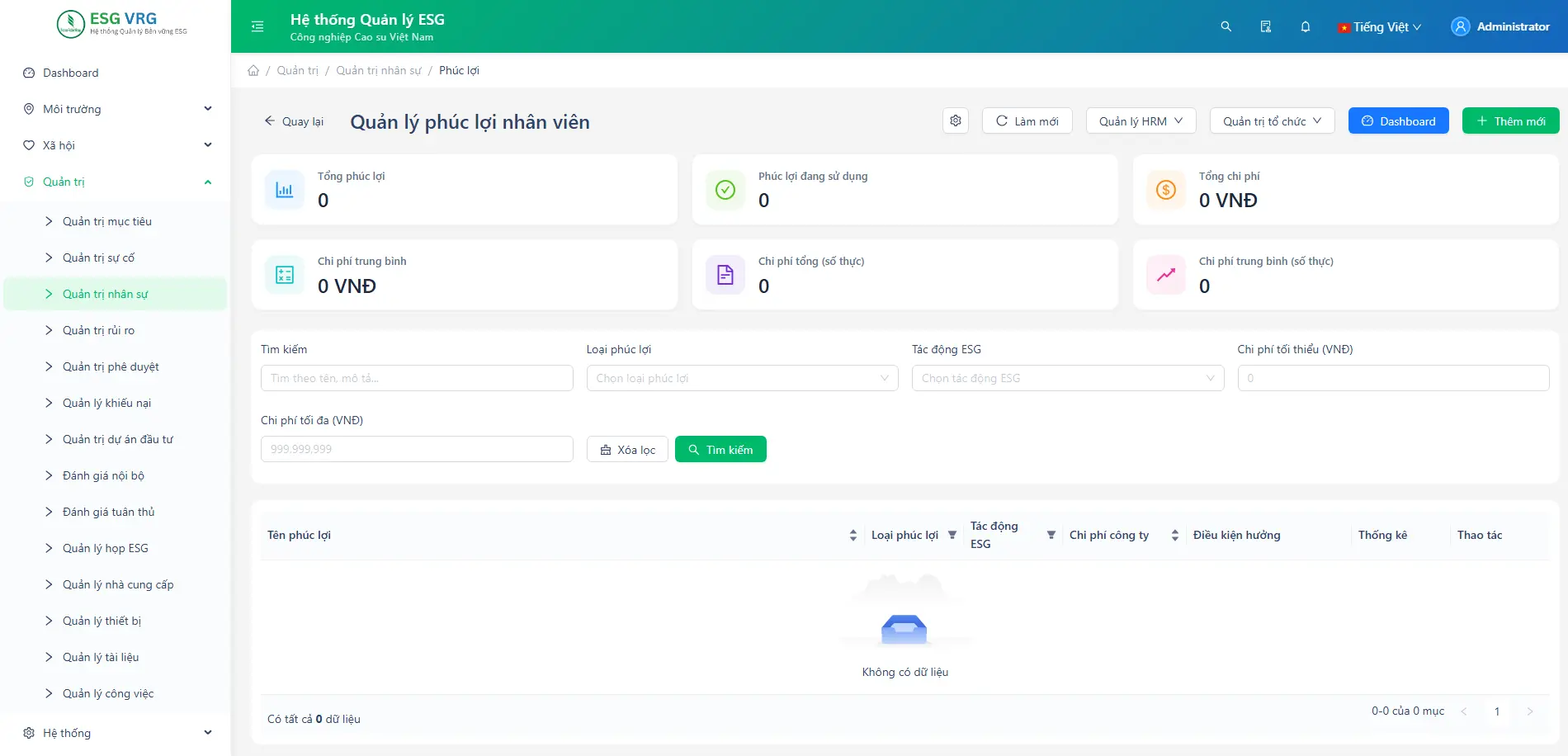Open the Quản trị tổ chức dropdown
Image resolution: width=1568 pixels, height=756 pixels.
pyautogui.click(x=1273, y=120)
